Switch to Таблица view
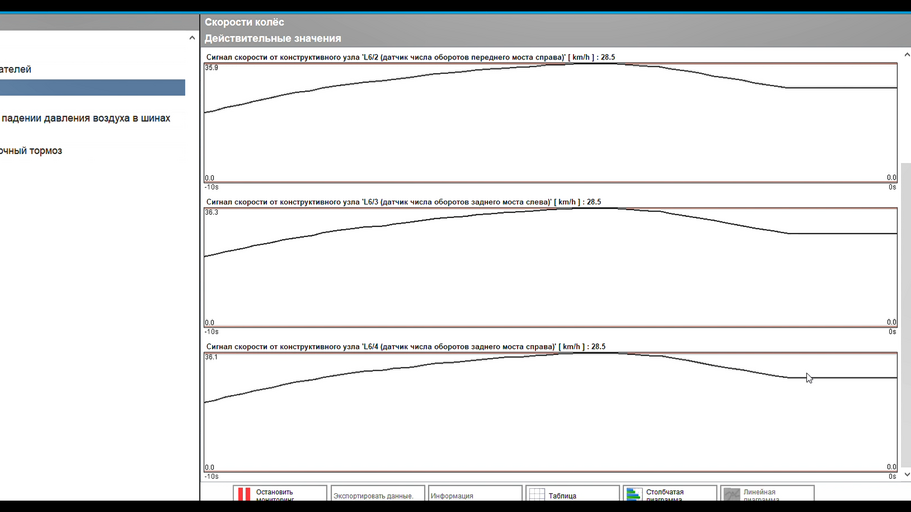The width and height of the screenshot is (911, 512). pos(572,494)
